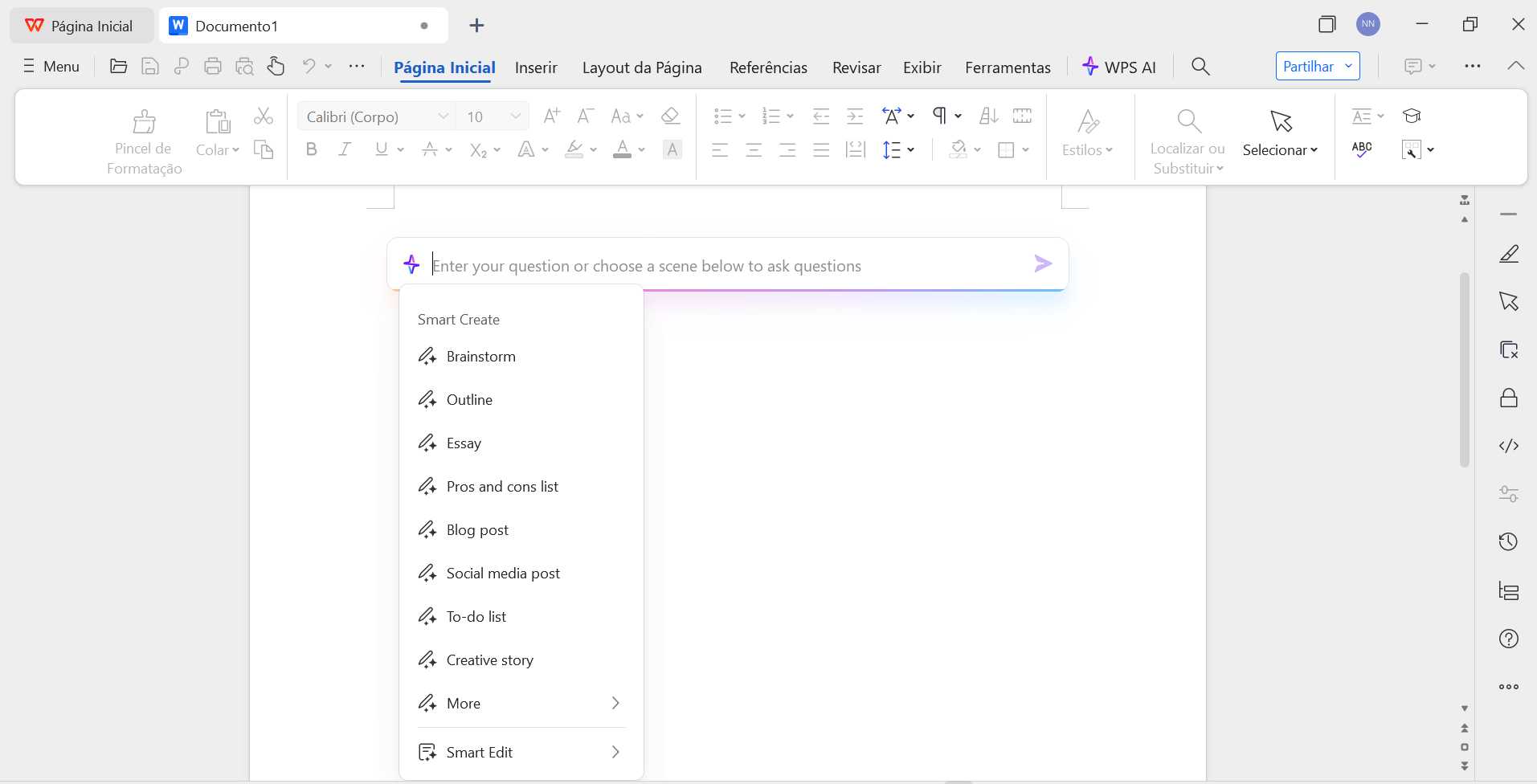Open the Revisar ribbon tab
1537x784 pixels.
tap(856, 67)
